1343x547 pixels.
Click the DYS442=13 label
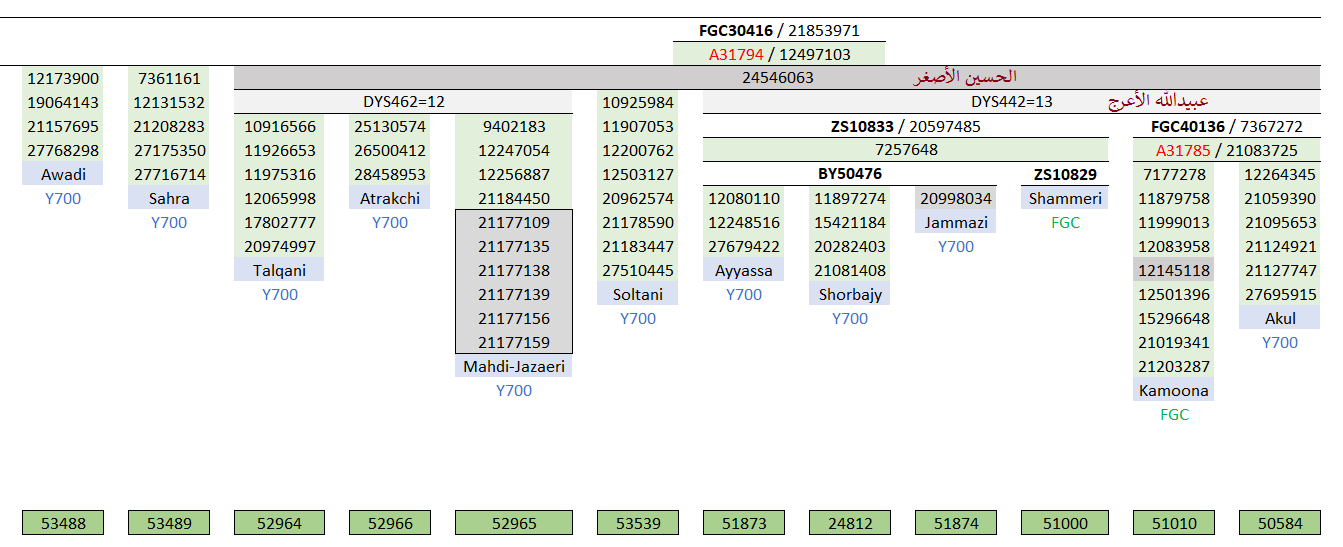1012,102
